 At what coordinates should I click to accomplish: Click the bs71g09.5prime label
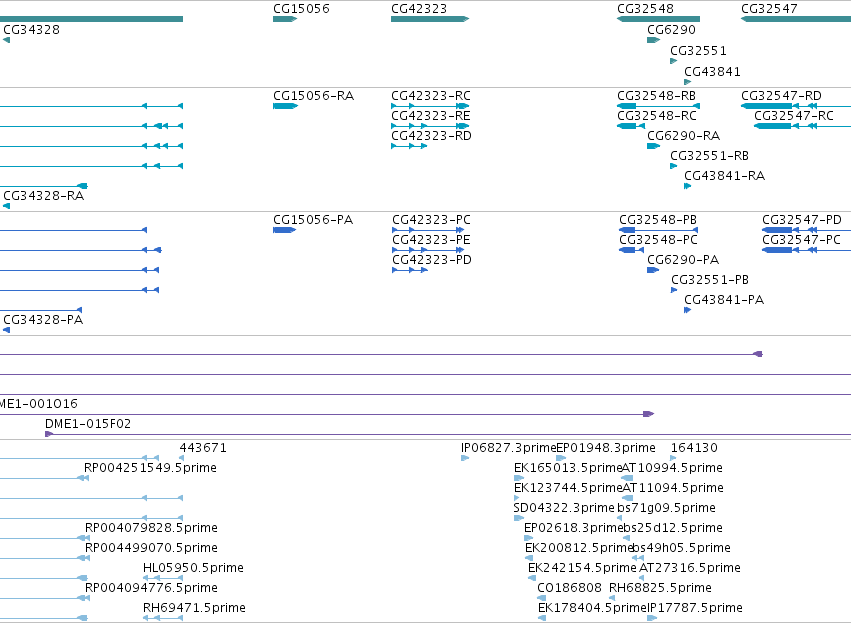click(x=666, y=508)
